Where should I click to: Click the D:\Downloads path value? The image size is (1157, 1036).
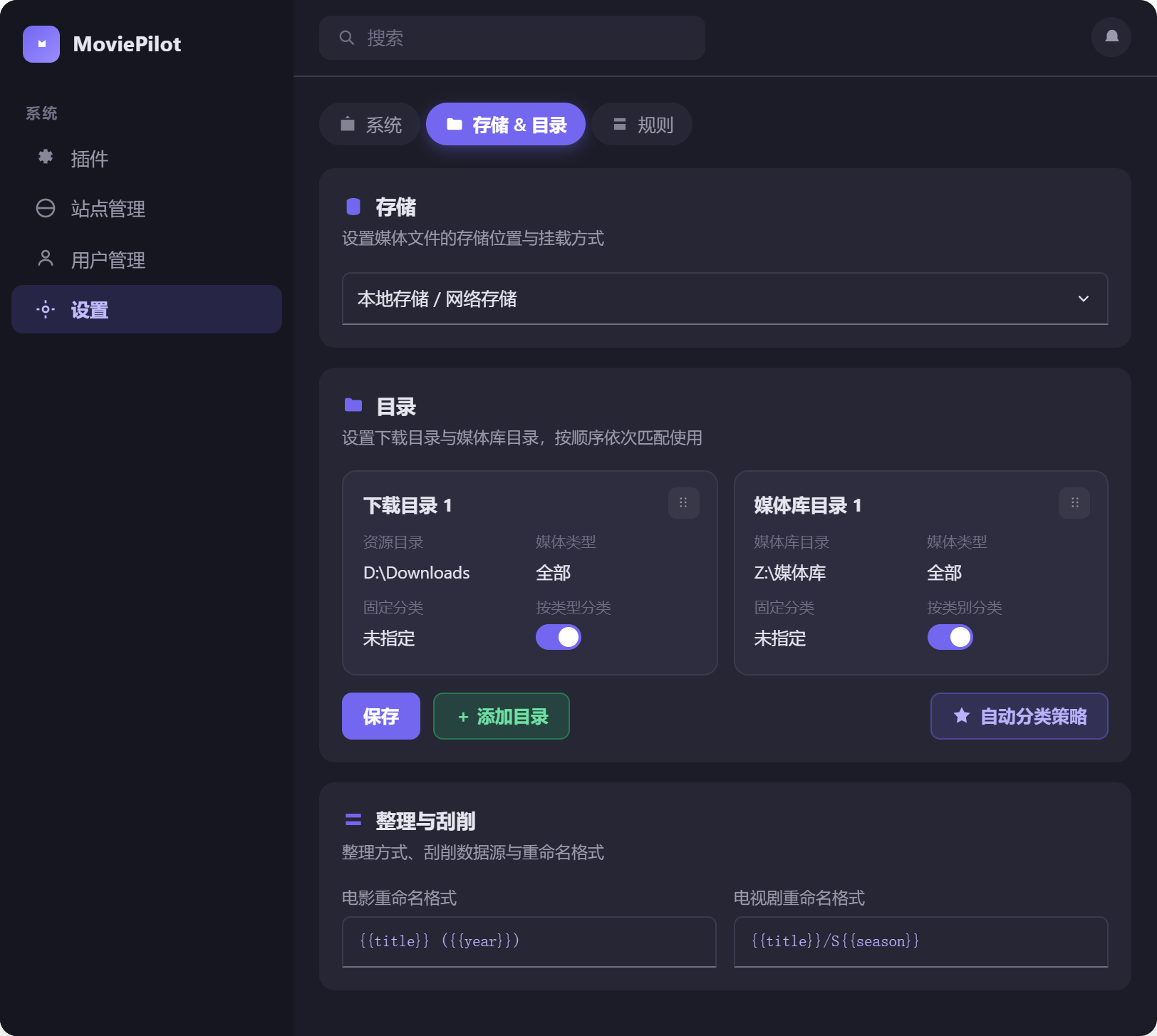(416, 573)
